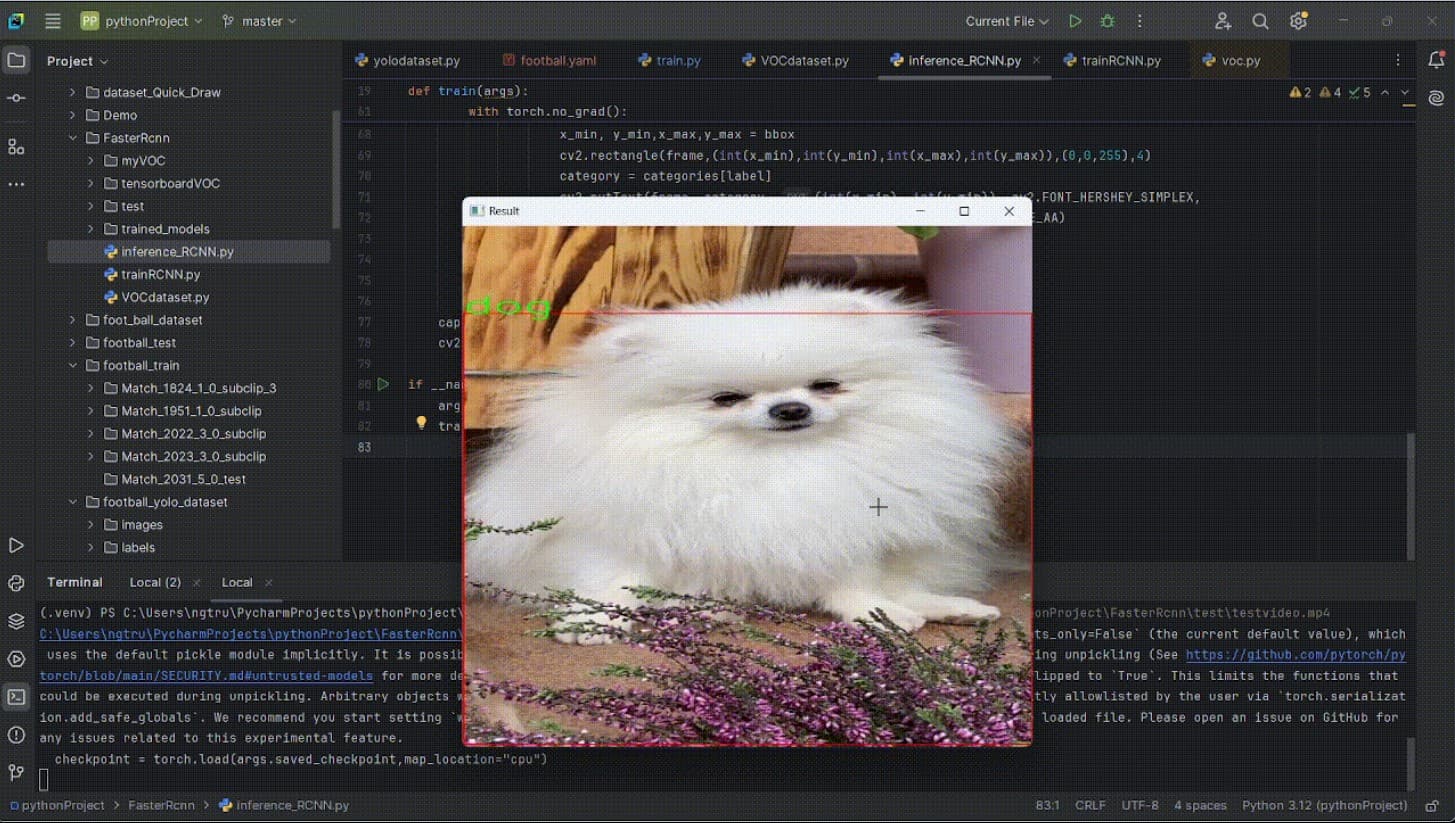
Task: Open Git tool window in left sidebar
Action: tap(16, 772)
